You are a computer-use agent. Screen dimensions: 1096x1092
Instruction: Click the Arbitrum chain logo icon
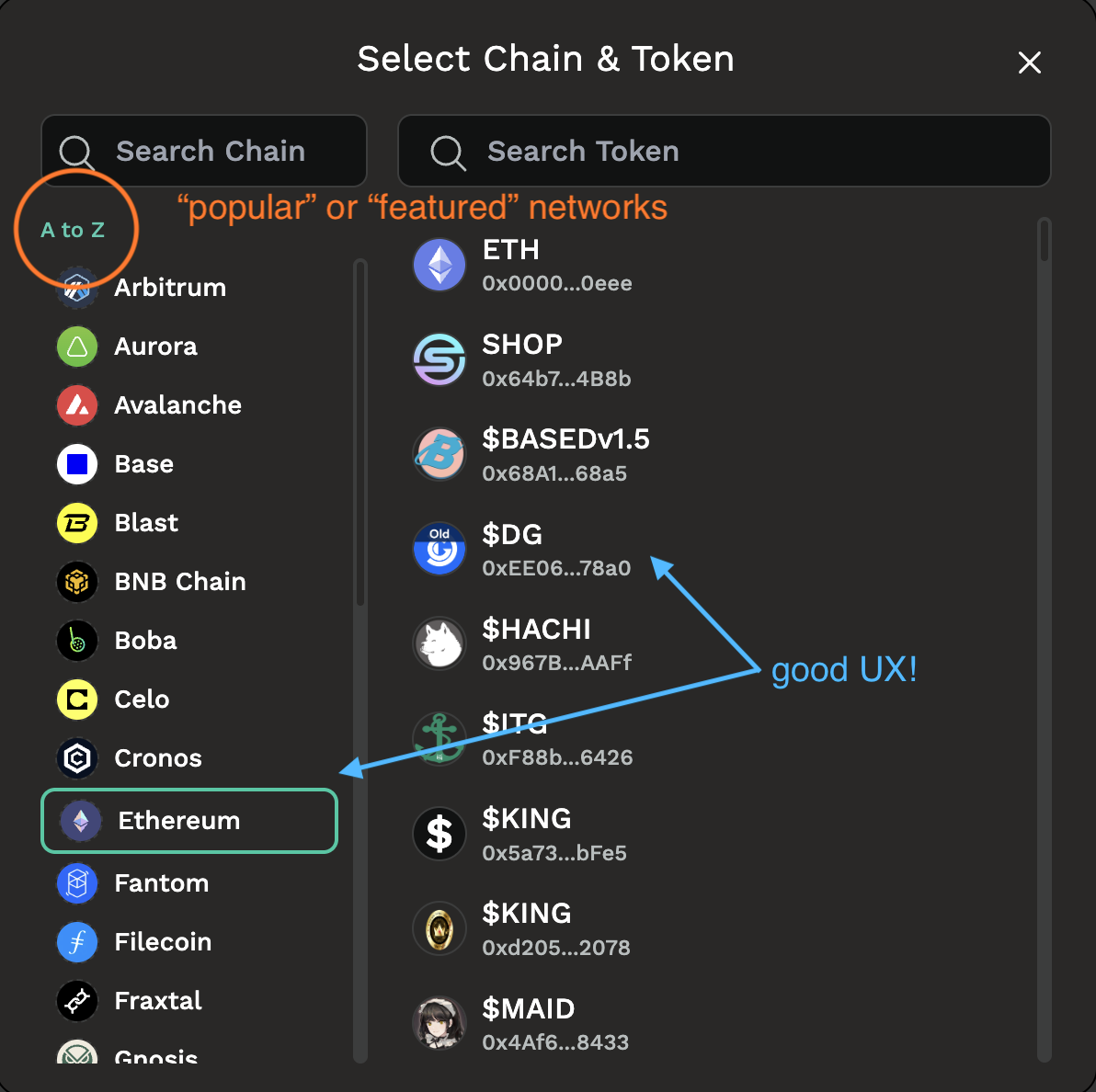pos(77,288)
